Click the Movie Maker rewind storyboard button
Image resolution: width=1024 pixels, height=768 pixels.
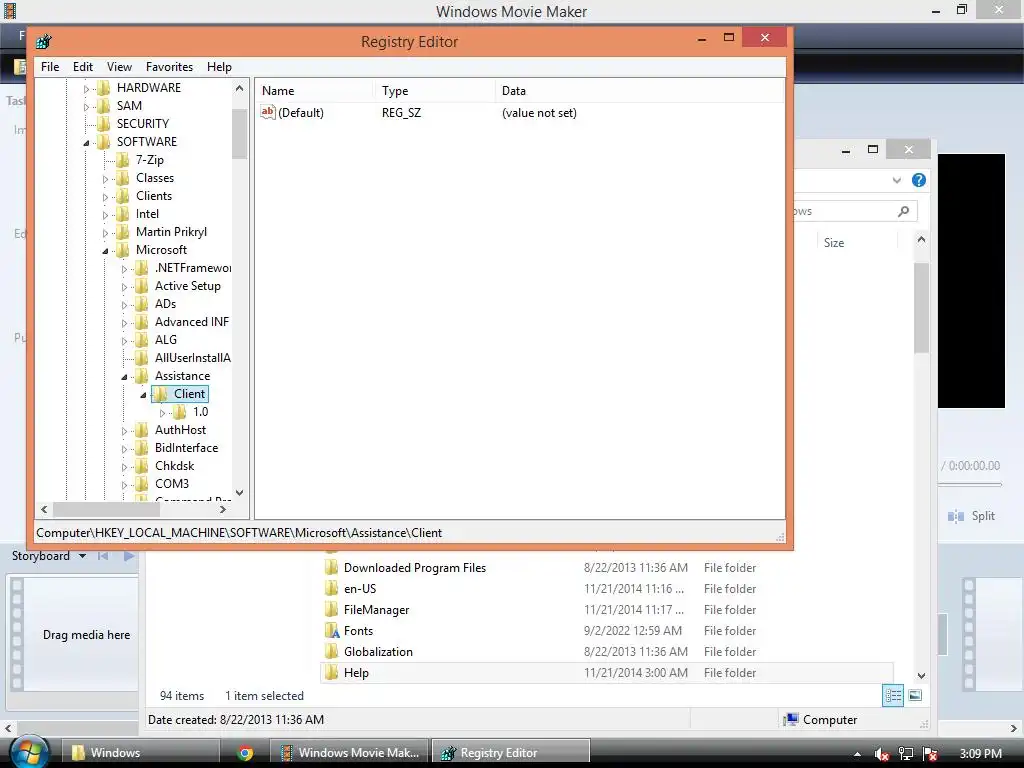point(103,556)
